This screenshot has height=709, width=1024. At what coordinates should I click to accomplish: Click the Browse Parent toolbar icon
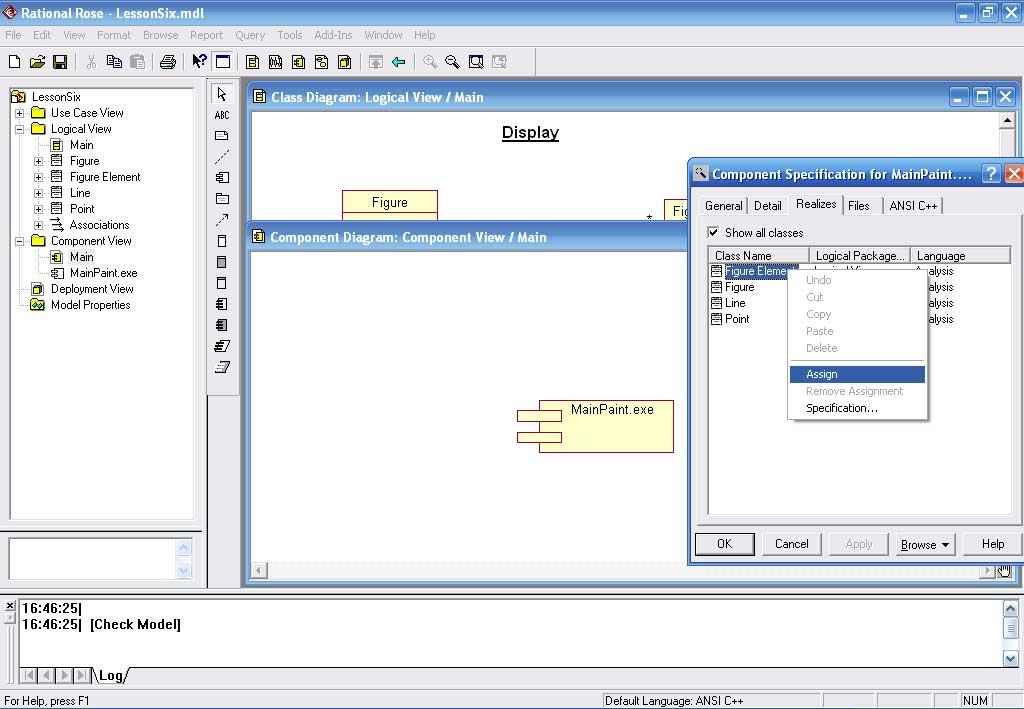pyautogui.click(x=376, y=62)
